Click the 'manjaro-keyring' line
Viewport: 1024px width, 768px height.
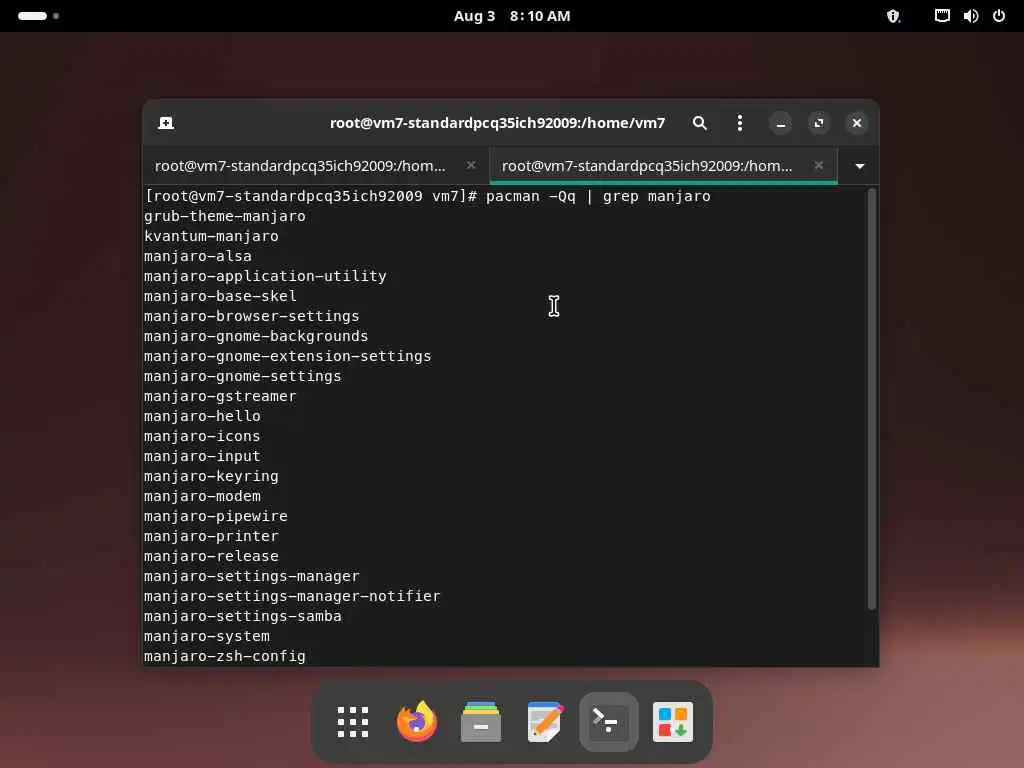coord(211,476)
